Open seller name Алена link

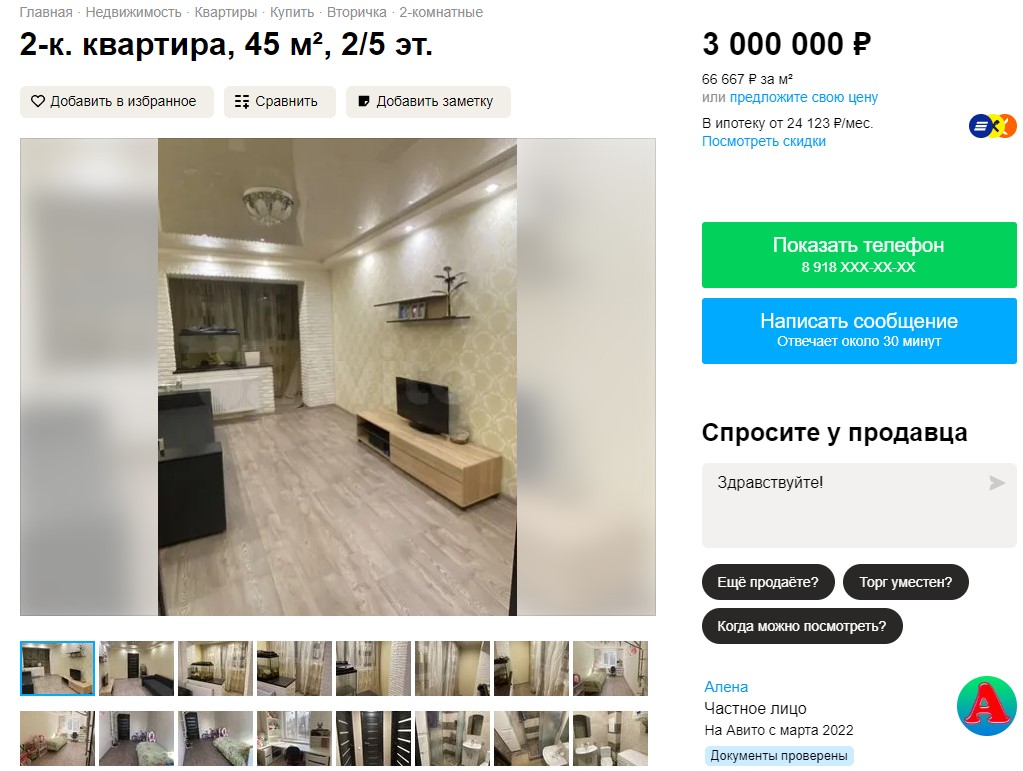pos(726,687)
